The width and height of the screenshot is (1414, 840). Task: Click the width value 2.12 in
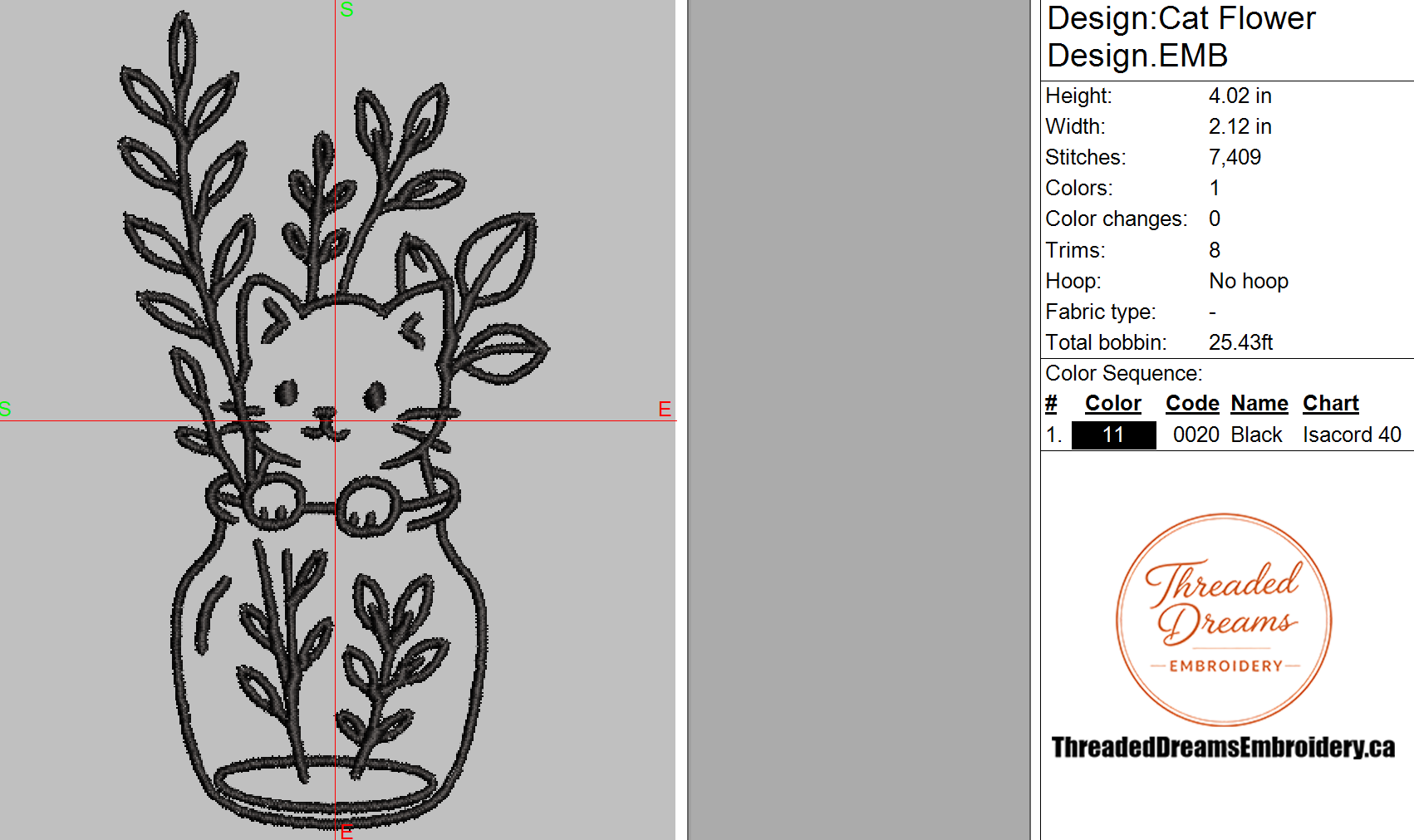(x=1240, y=126)
